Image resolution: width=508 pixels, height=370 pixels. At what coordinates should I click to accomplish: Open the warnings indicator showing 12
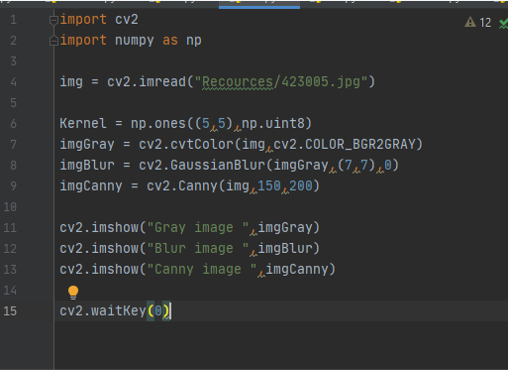tap(478, 23)
